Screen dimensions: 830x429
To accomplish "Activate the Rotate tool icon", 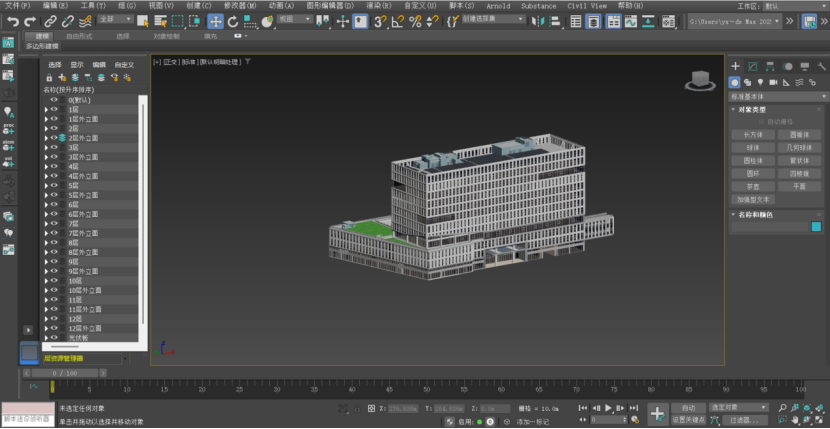I will tap(232, 21).
